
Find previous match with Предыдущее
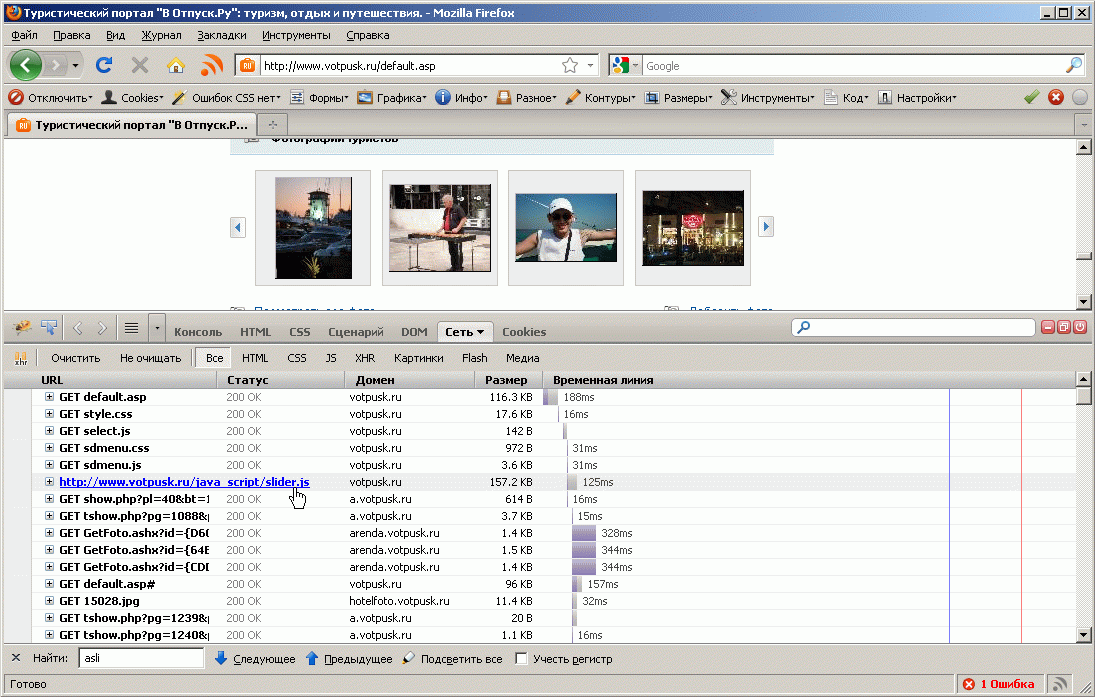point(349,659)
